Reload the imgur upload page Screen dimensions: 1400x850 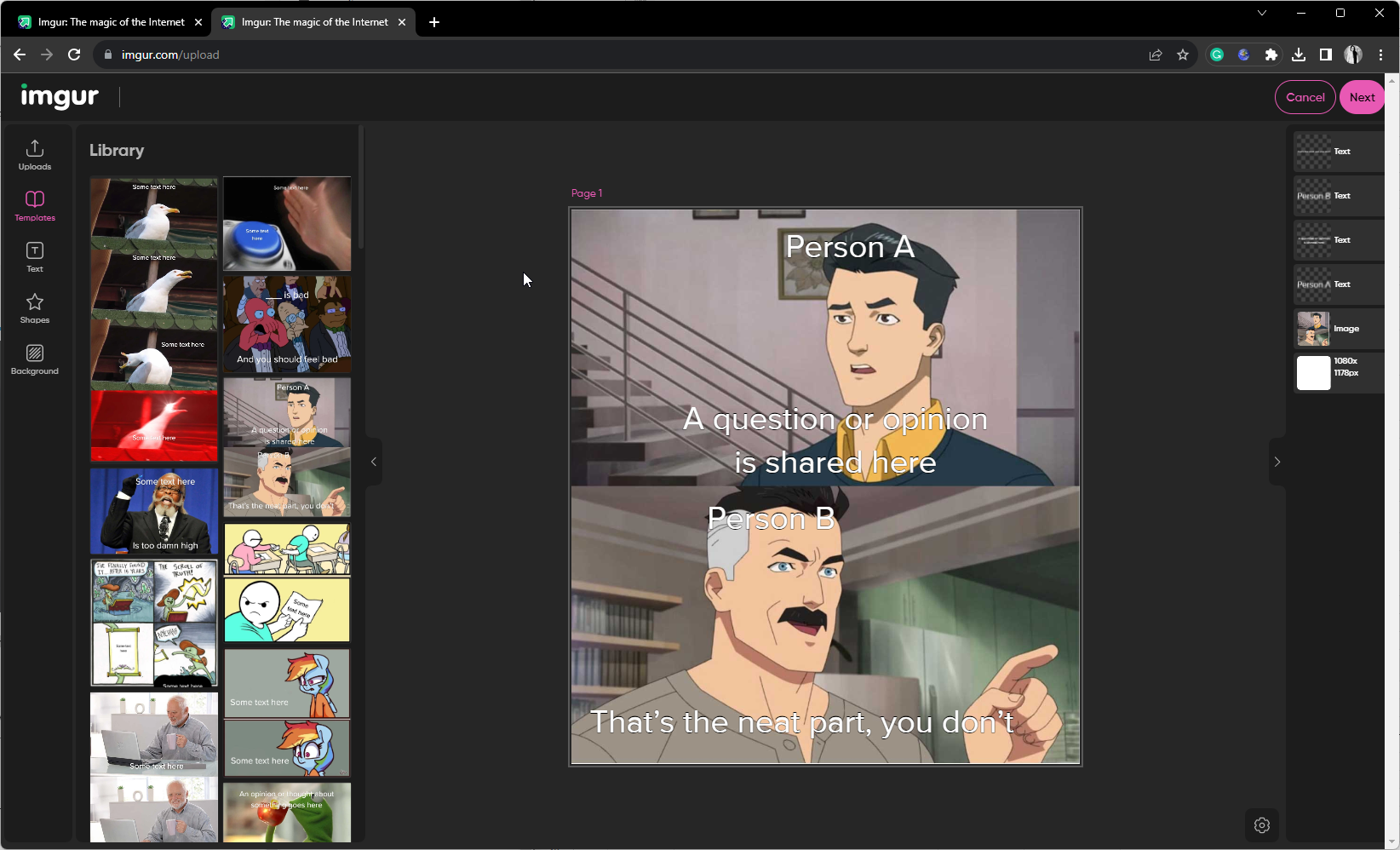pyautogui.click(x=74, y=55)
